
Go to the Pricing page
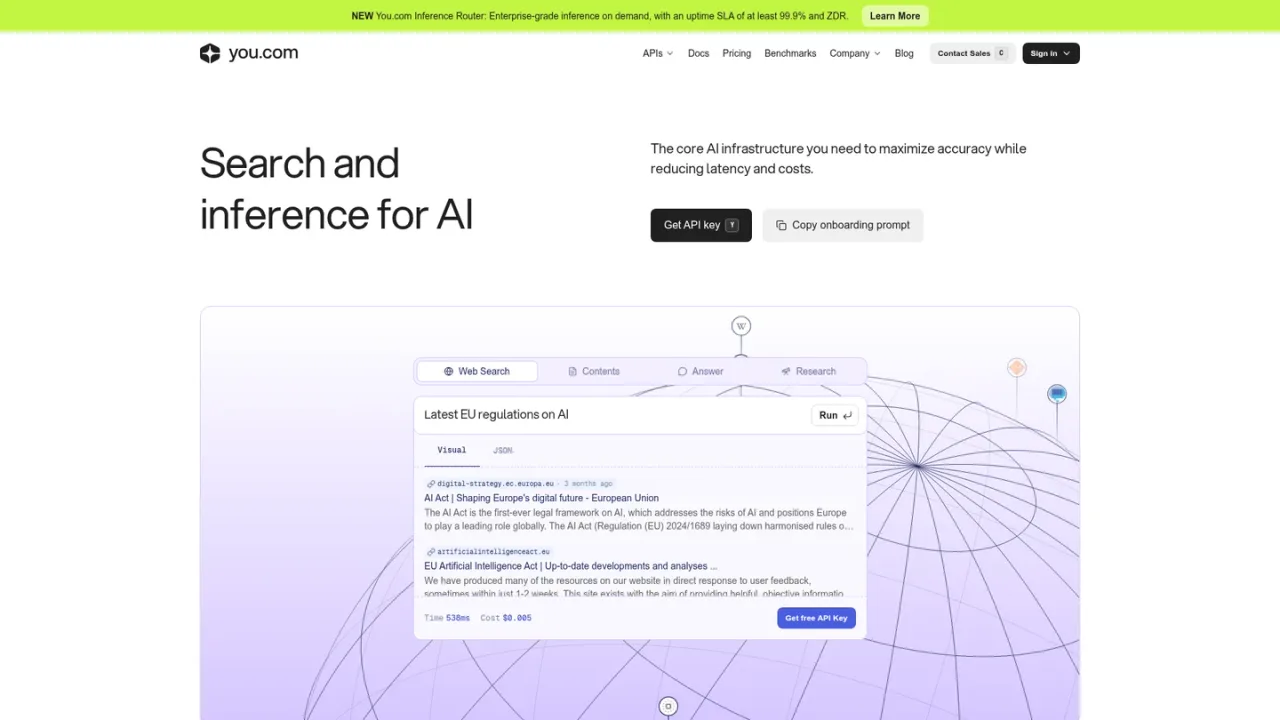[737, 53]
